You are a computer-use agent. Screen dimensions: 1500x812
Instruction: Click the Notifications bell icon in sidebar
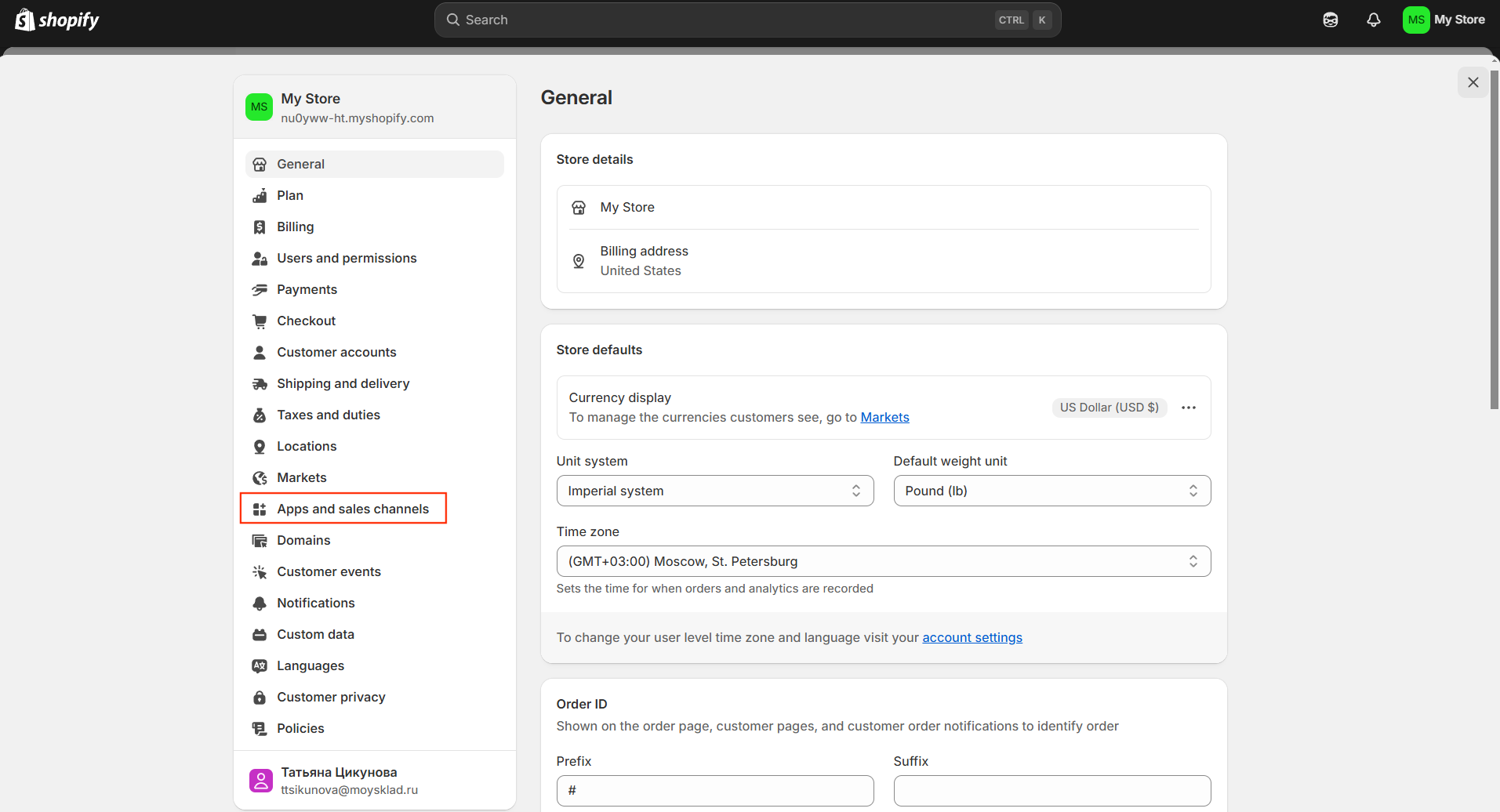coord(260,603)
